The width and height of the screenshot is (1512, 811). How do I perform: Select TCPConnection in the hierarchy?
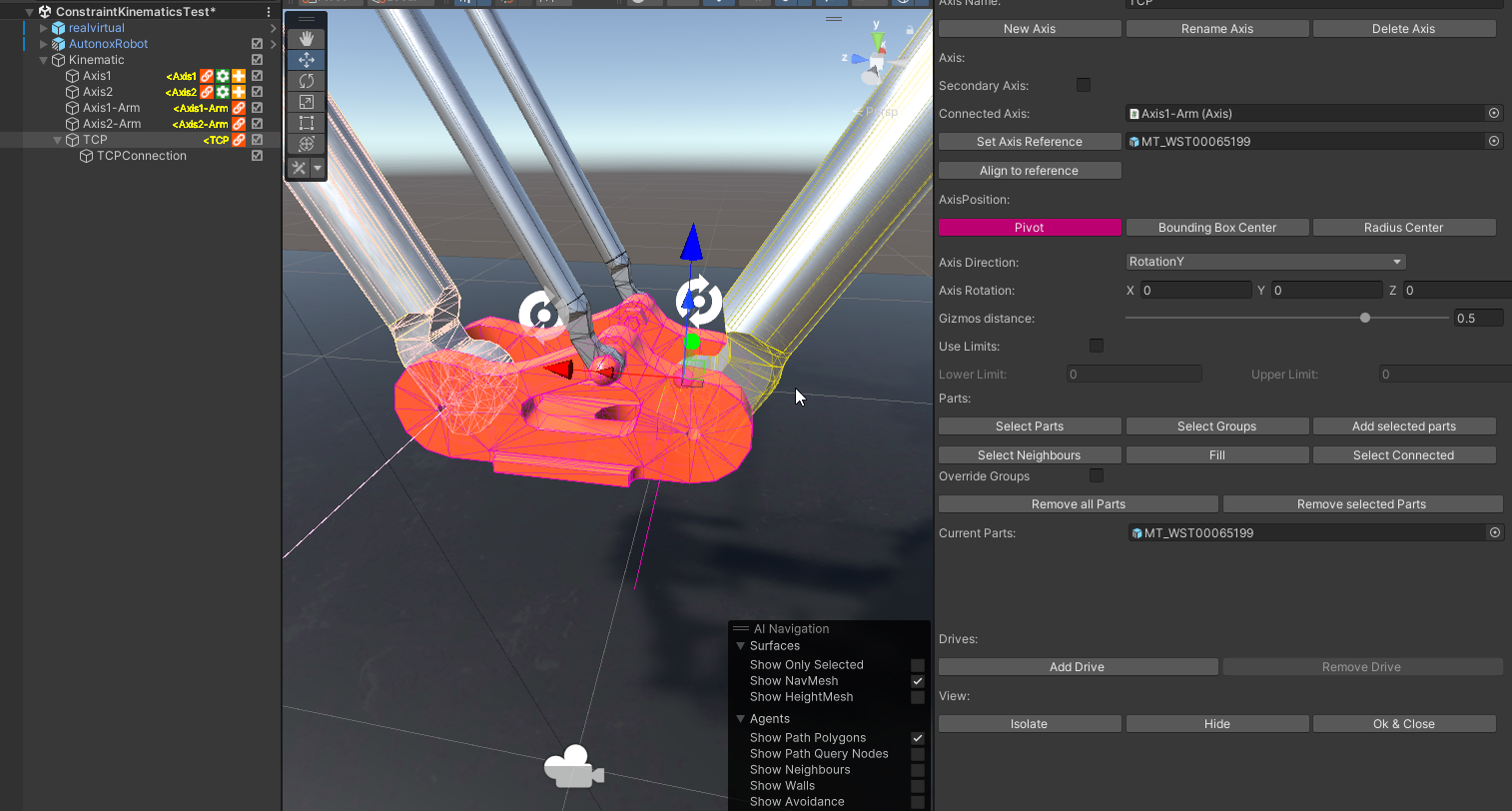pyautogui.click(x=141, y=156)
